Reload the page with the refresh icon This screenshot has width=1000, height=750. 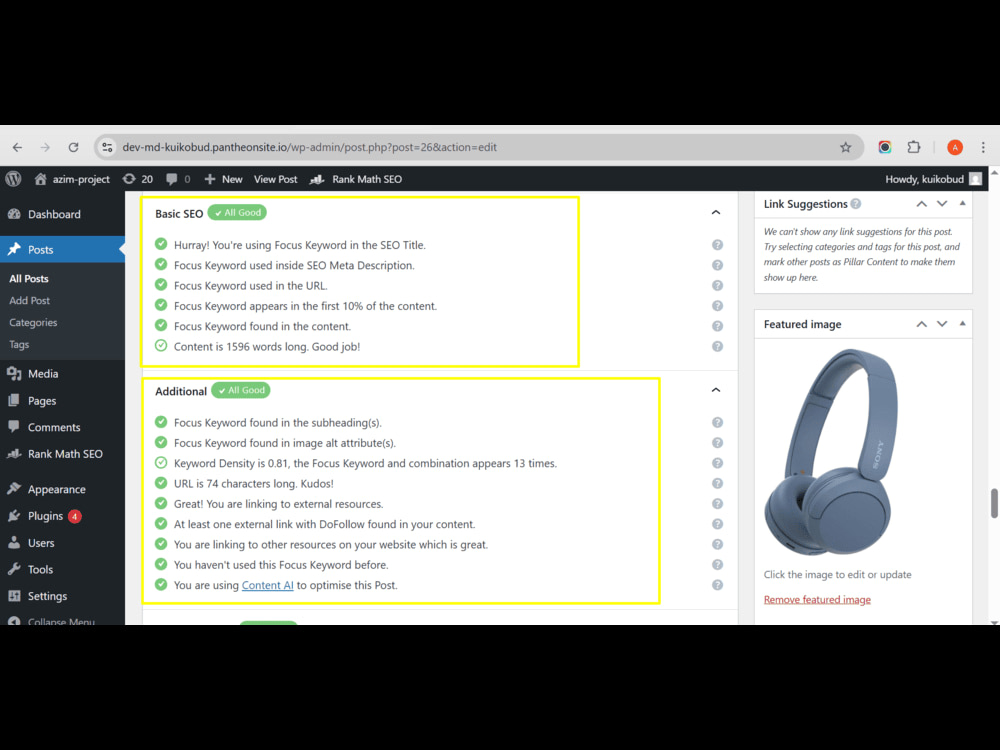coord(73,147)
